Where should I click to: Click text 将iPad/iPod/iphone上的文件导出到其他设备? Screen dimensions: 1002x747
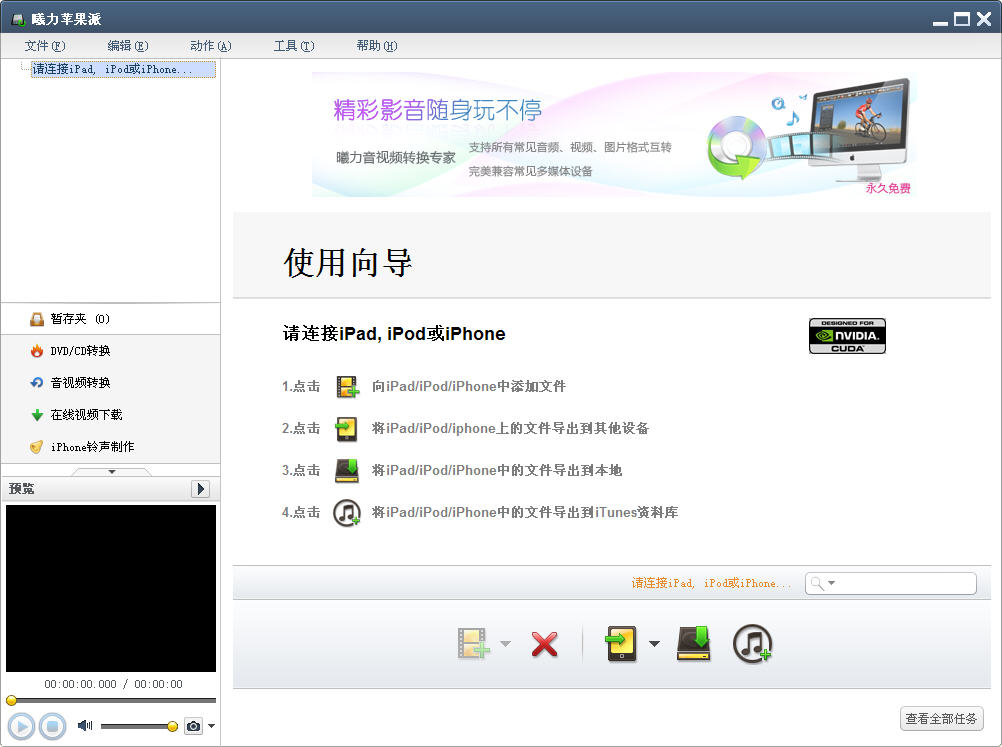point(510,428)
